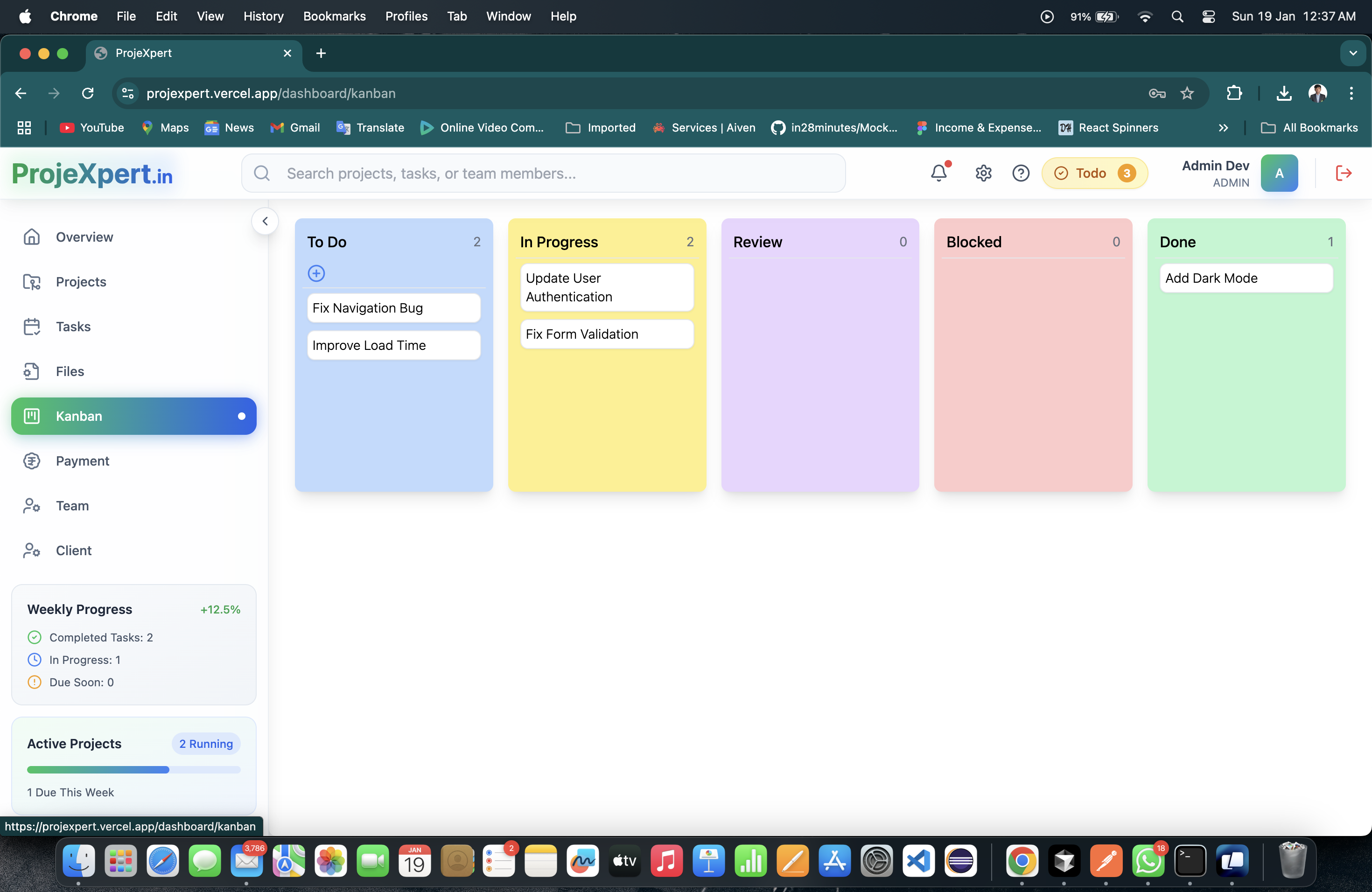Open Chrome profile avatar
Image resolution: width=1372 pixels, height=892 pixels.
tap(1318, 93)
